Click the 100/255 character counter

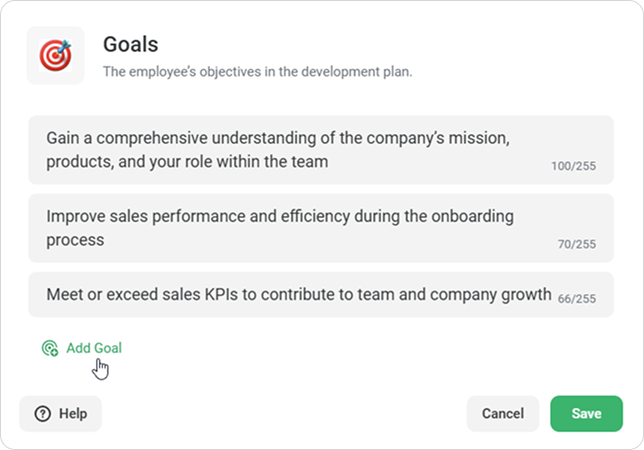573,166
